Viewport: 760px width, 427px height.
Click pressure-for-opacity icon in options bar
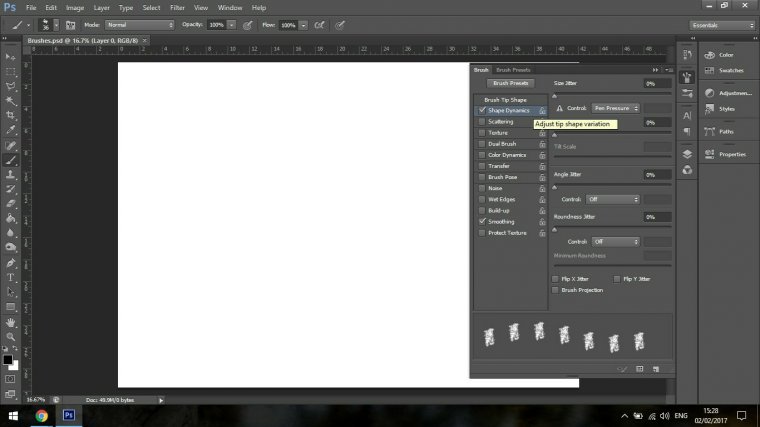[247, 25]
